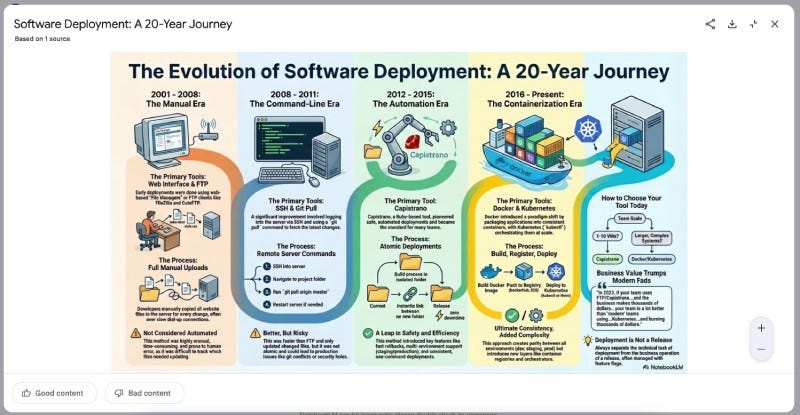Download the infographic using the download icon
Image resolution: width=800 pixels, height=415 pixels.
pos(732,24)
